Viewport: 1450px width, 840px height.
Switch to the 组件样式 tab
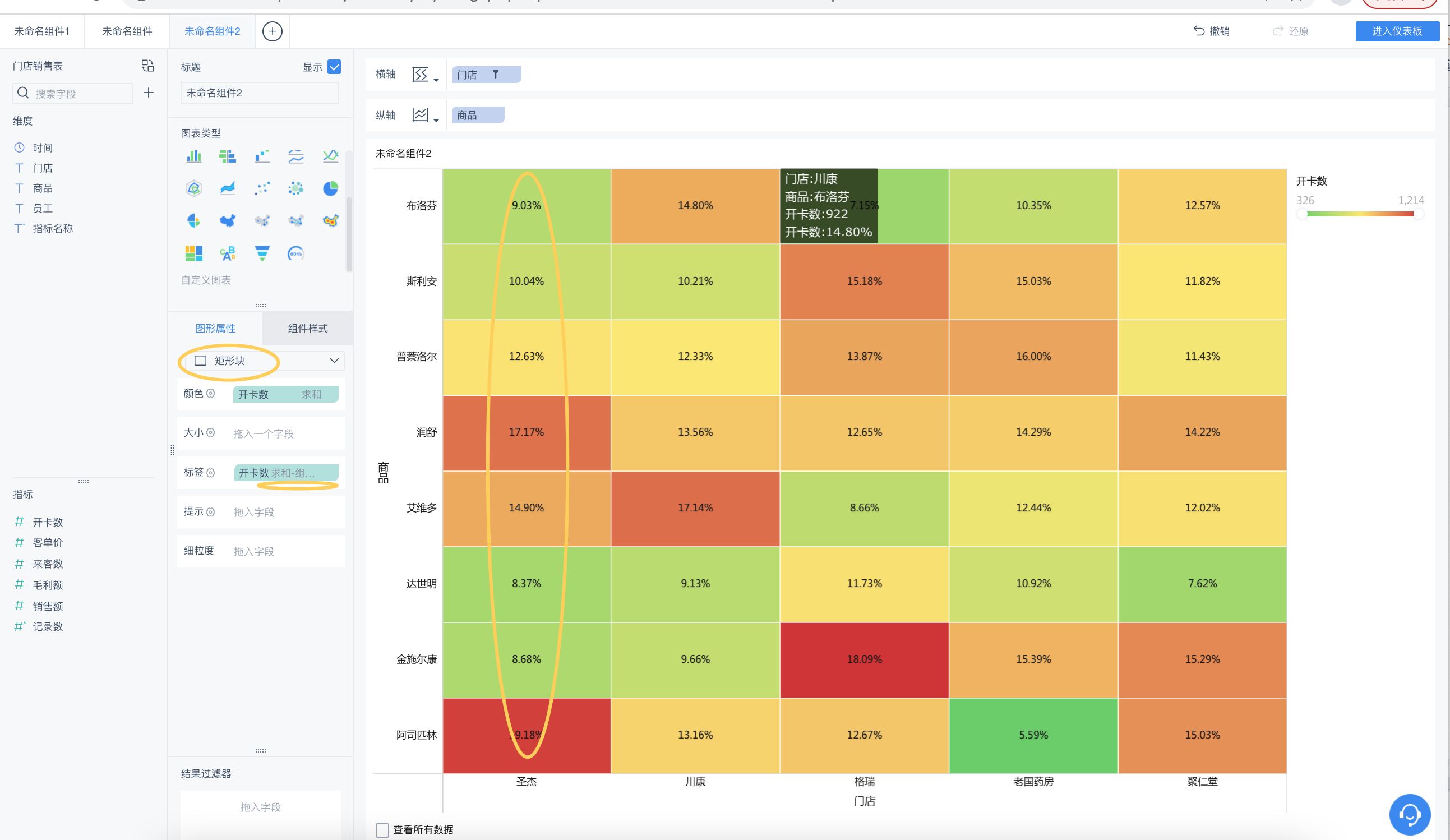click(308, 328)
